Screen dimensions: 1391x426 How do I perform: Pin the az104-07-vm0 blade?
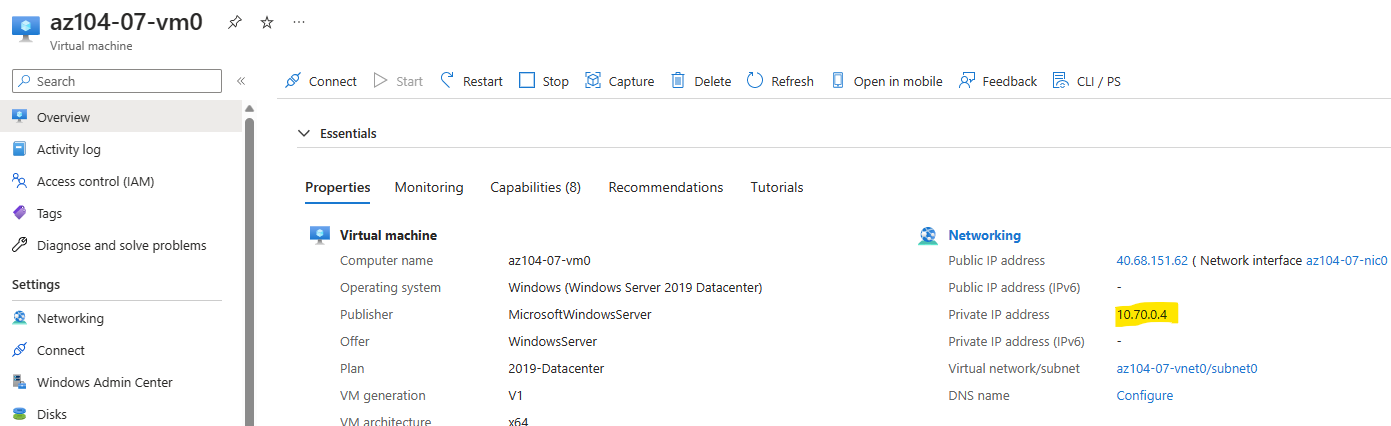(x=234, y=22)
